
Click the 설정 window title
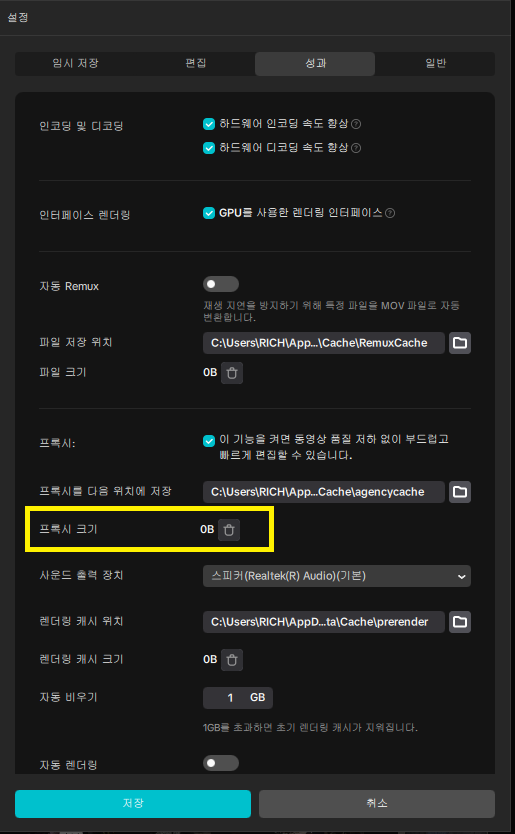pos(18,18)
